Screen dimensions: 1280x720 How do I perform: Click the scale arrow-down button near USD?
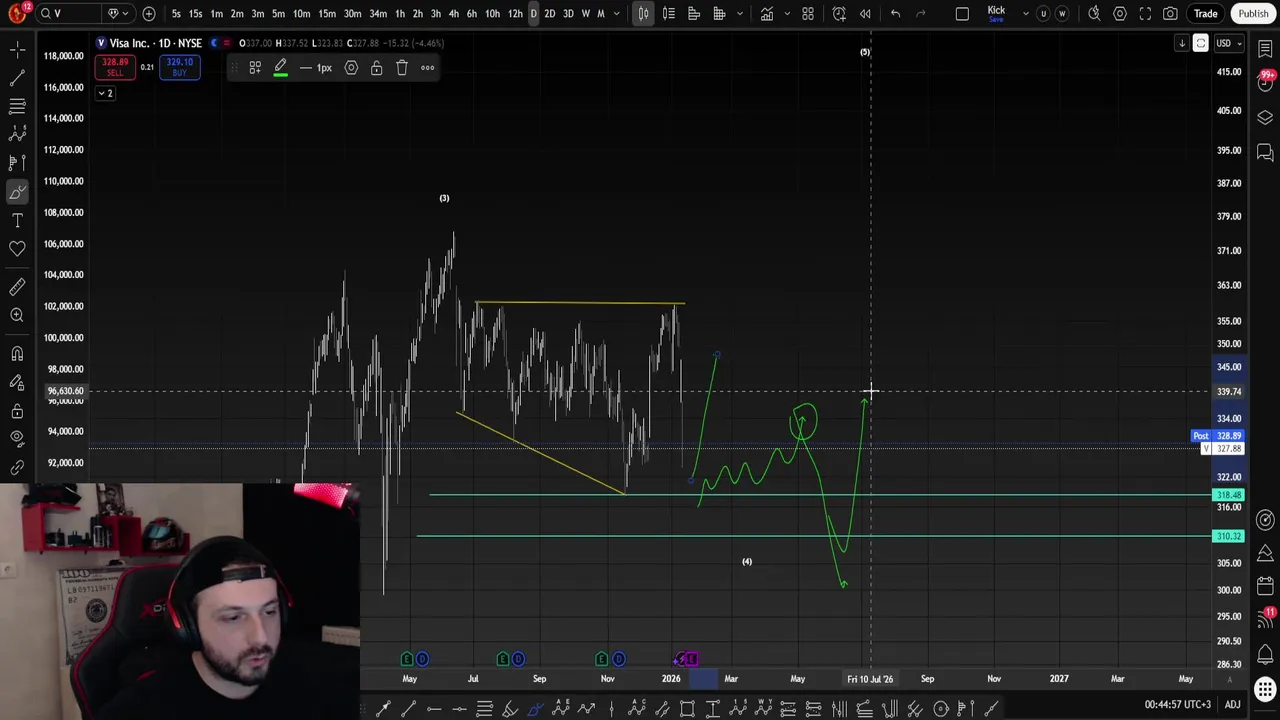[1182, 43]
